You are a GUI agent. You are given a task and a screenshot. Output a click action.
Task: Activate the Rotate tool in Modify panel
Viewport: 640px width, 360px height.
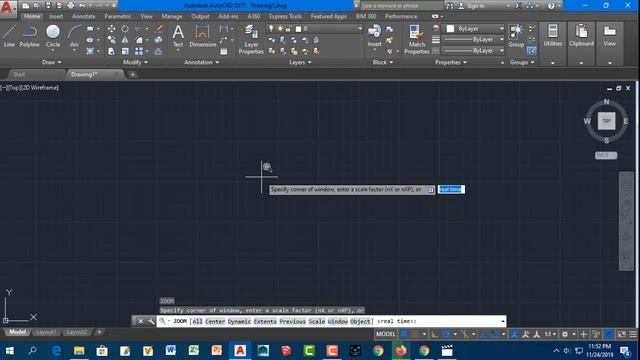pos(125,29)
